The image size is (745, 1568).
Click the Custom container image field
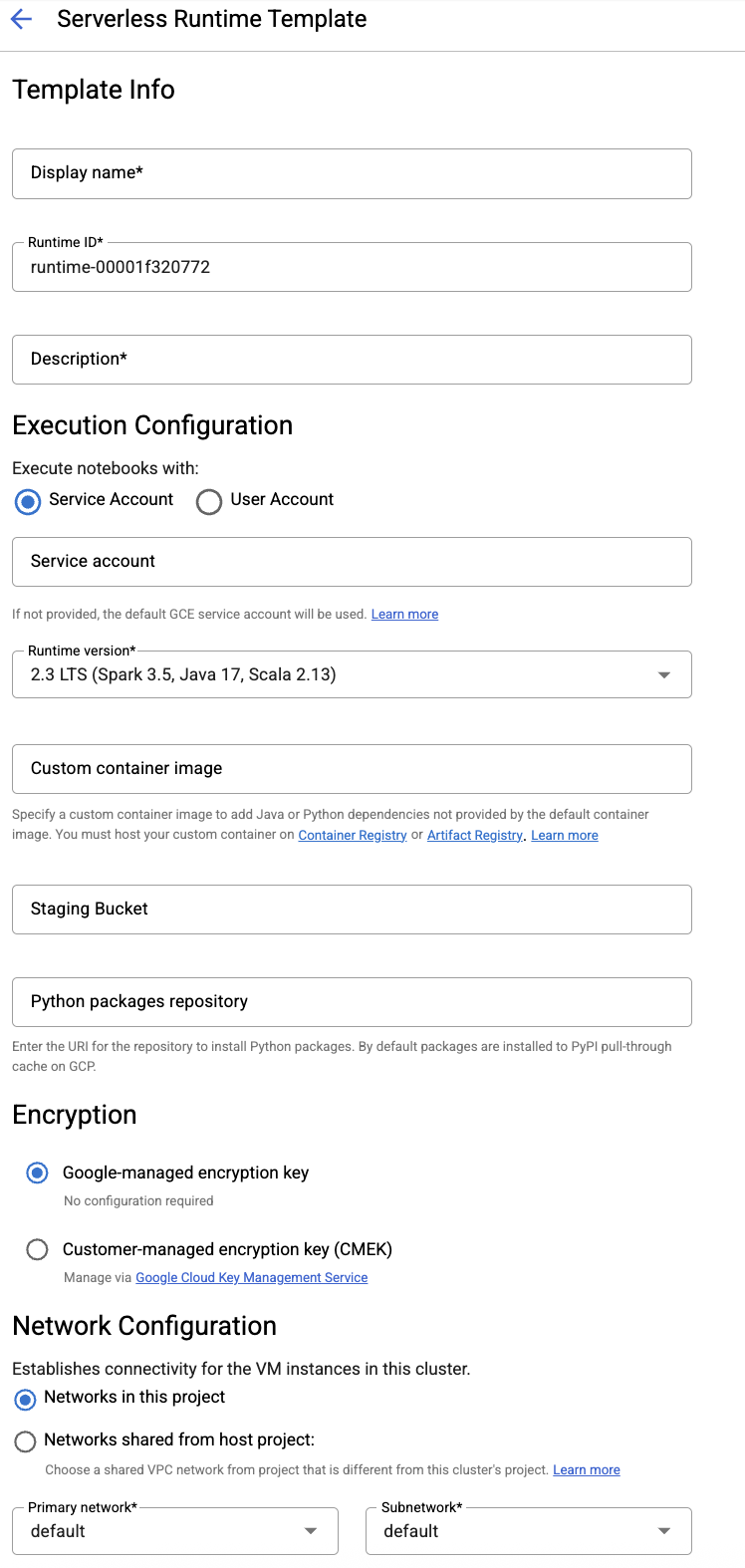click(x=352, y=769)
